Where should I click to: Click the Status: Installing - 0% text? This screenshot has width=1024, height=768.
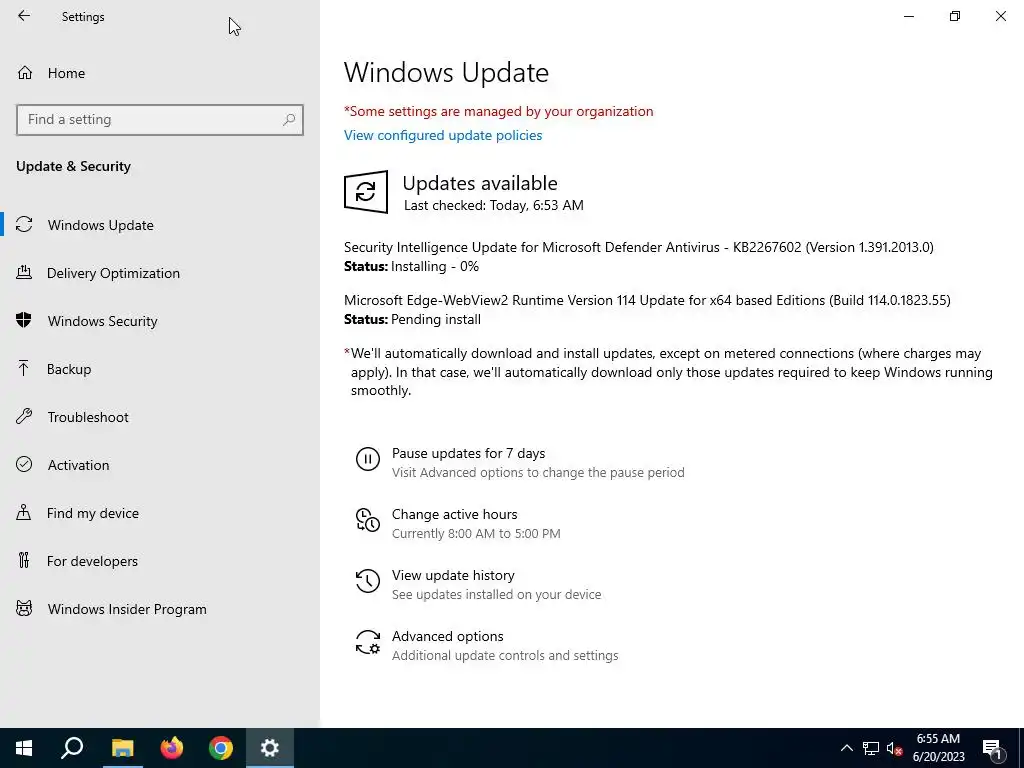coord(411,266)
